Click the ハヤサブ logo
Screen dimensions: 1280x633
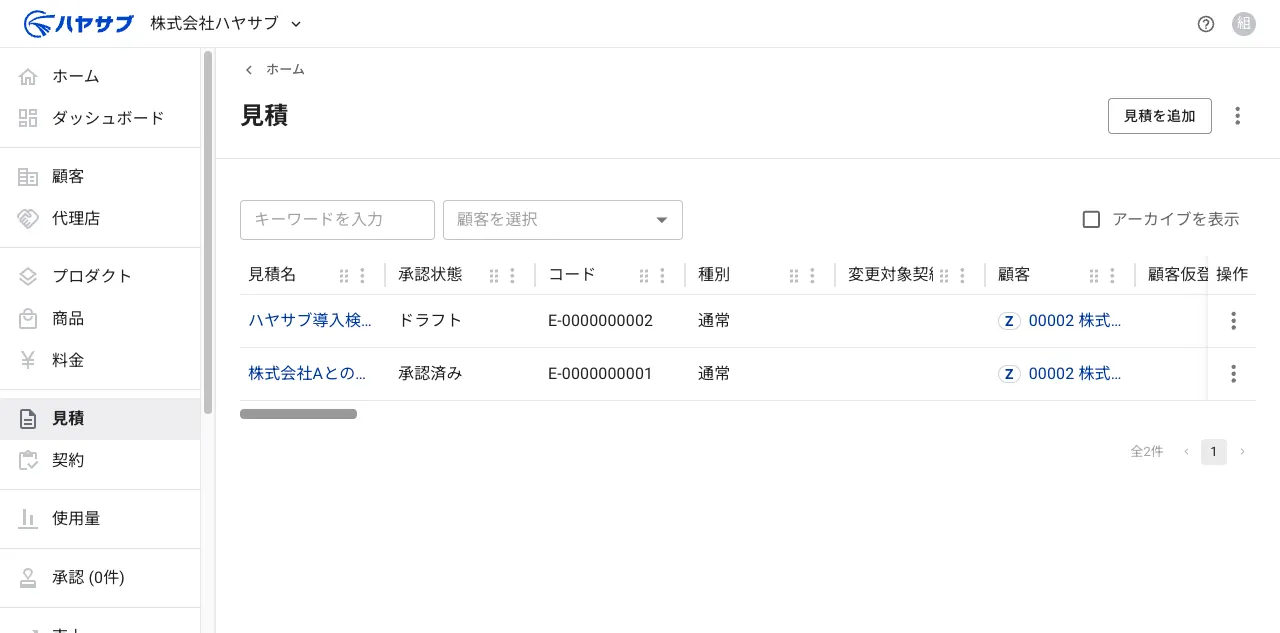pos(78,23)
